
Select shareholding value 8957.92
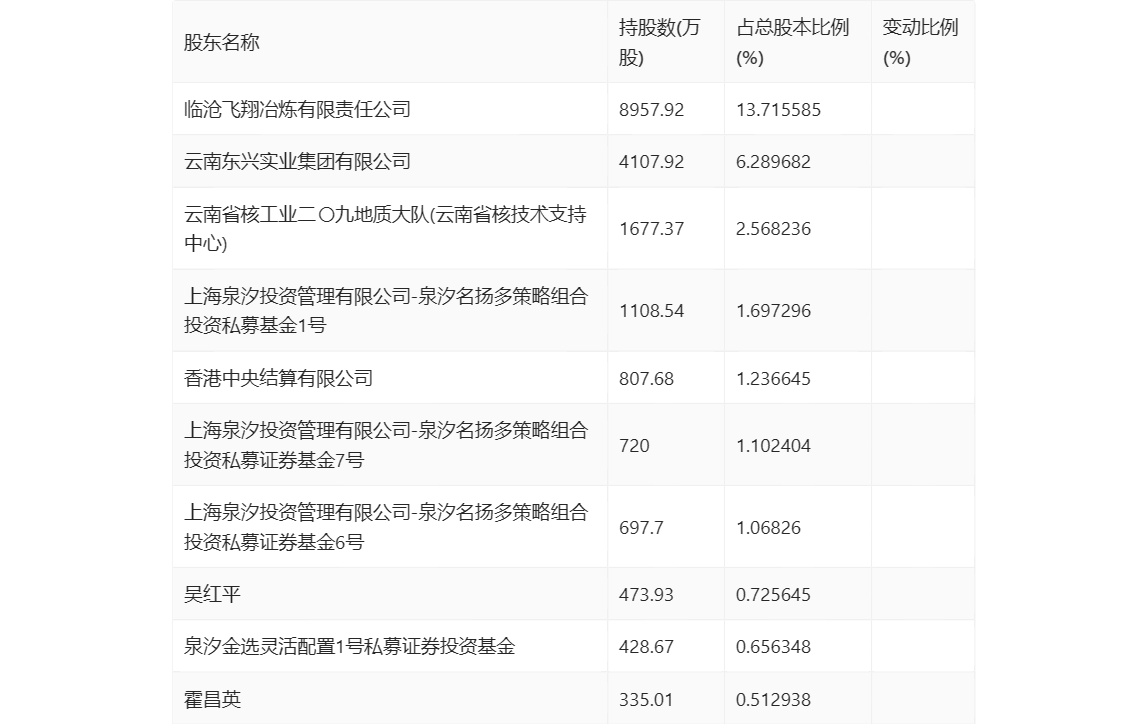pos(652,110)
